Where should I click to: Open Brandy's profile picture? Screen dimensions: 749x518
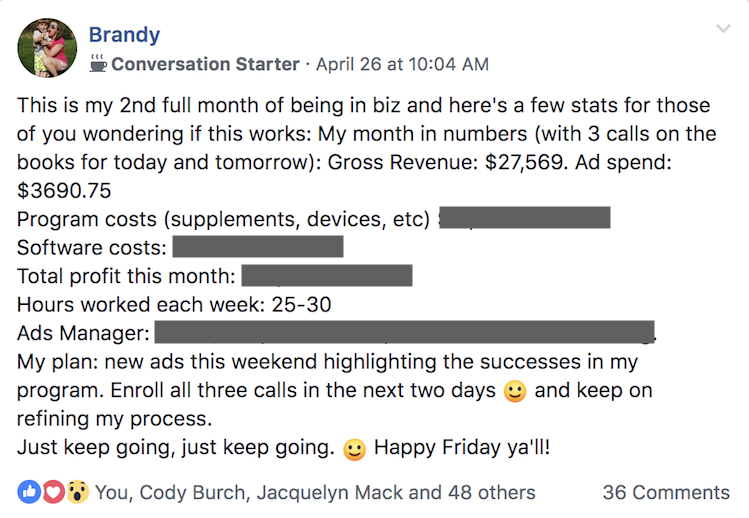pyautogui.click(x=47, y=48)
